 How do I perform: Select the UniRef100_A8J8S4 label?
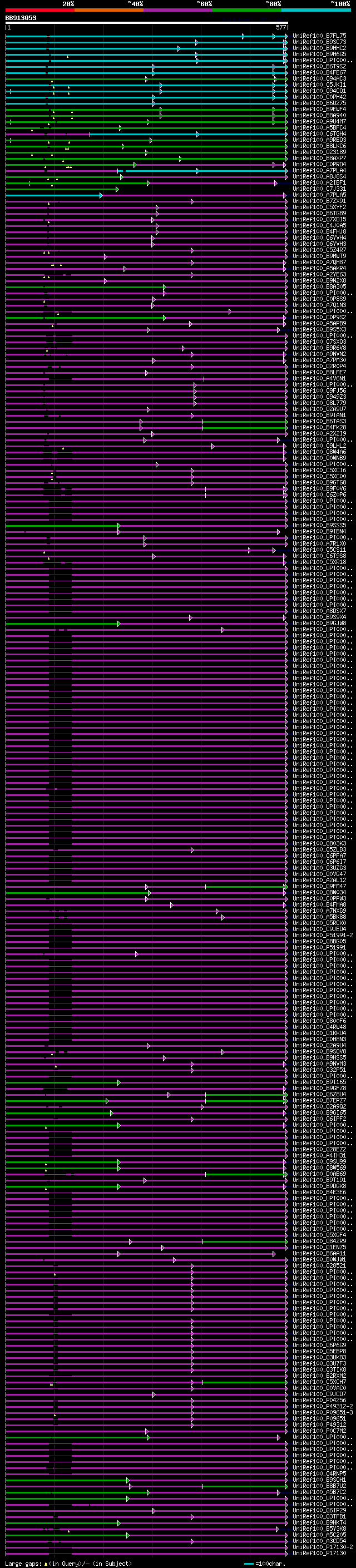319,176
